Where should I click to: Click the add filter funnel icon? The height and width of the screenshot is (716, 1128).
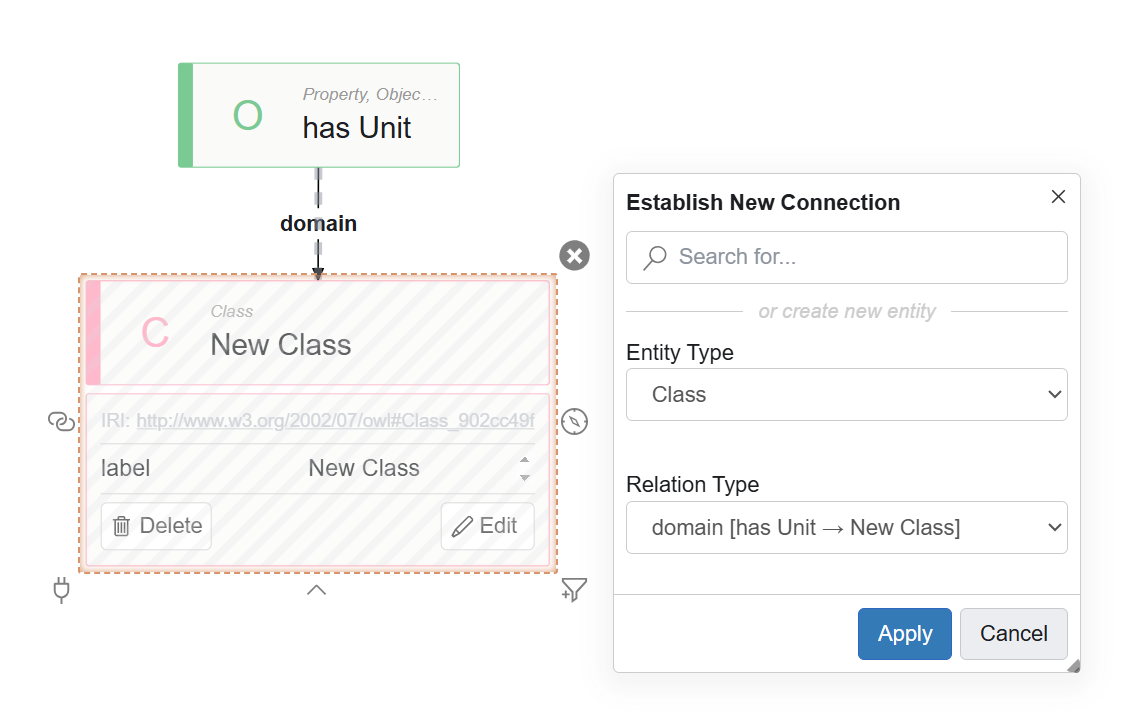573,590
